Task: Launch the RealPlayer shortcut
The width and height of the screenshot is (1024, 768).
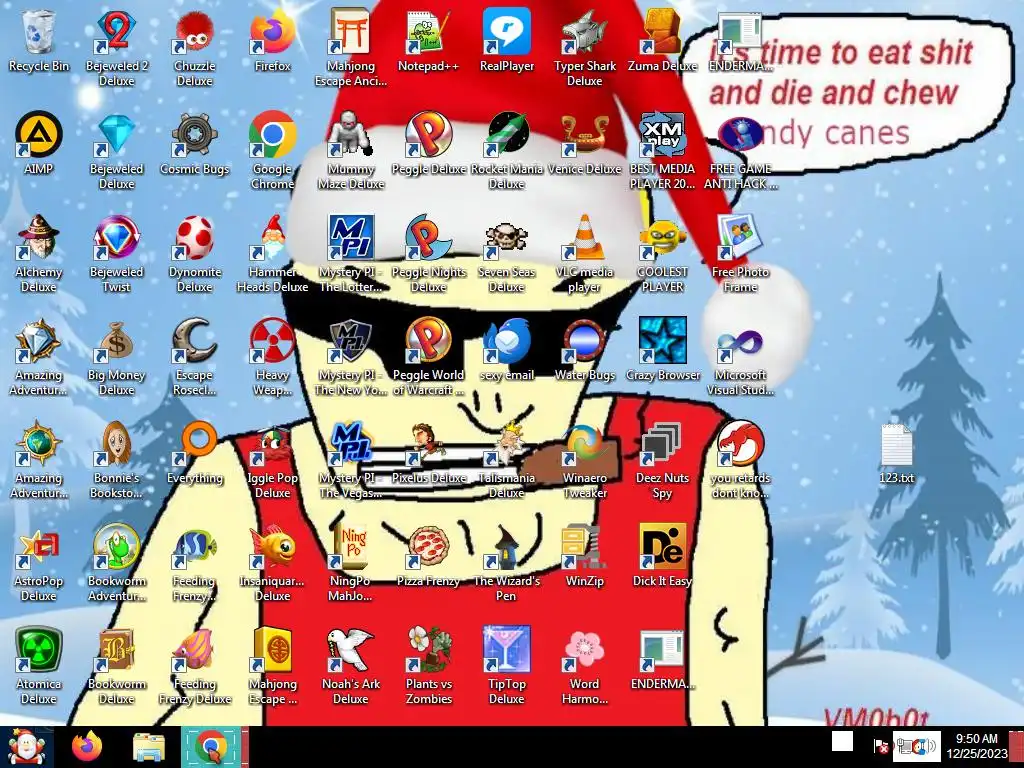Action: point(507,40)
